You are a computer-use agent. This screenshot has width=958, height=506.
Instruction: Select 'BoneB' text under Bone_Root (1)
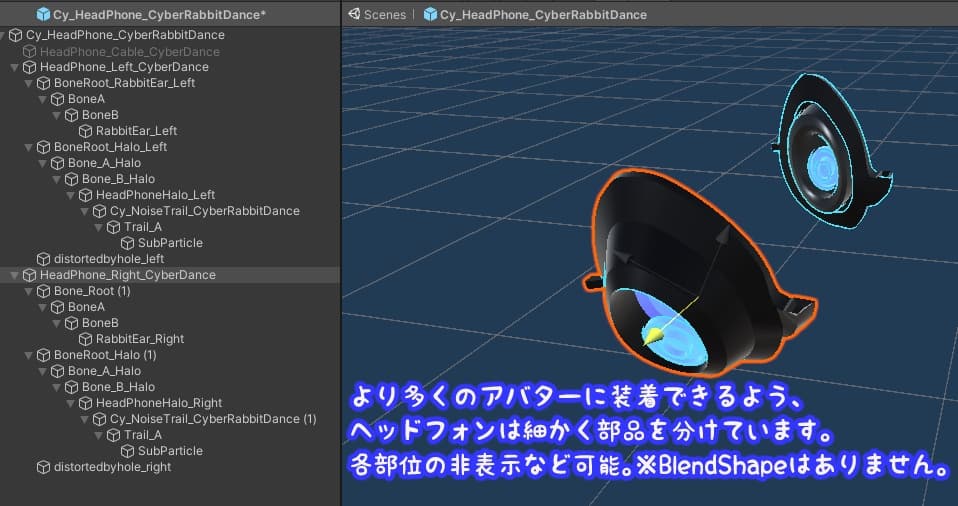point(100,323)
